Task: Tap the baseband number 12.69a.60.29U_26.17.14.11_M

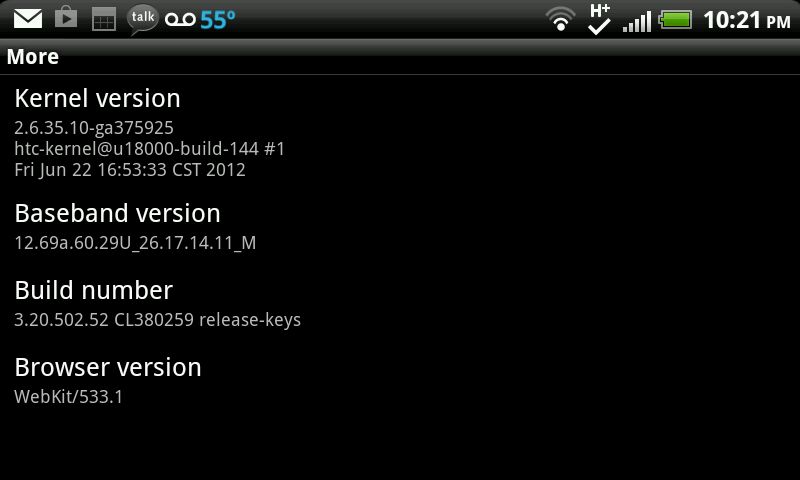Action: (x=135, y=243)
